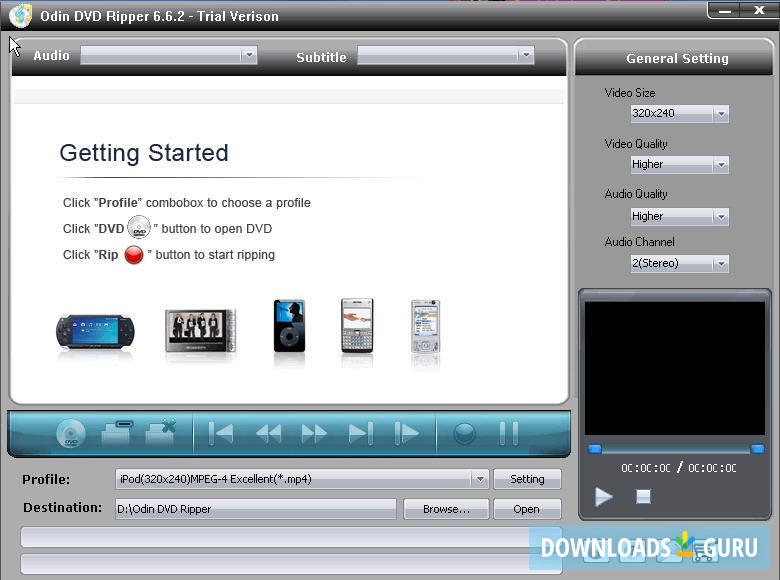Viewport: 780px width, 580px height.
Task: Close the Odin DVD Ripper window
Action: click(759, 10)
